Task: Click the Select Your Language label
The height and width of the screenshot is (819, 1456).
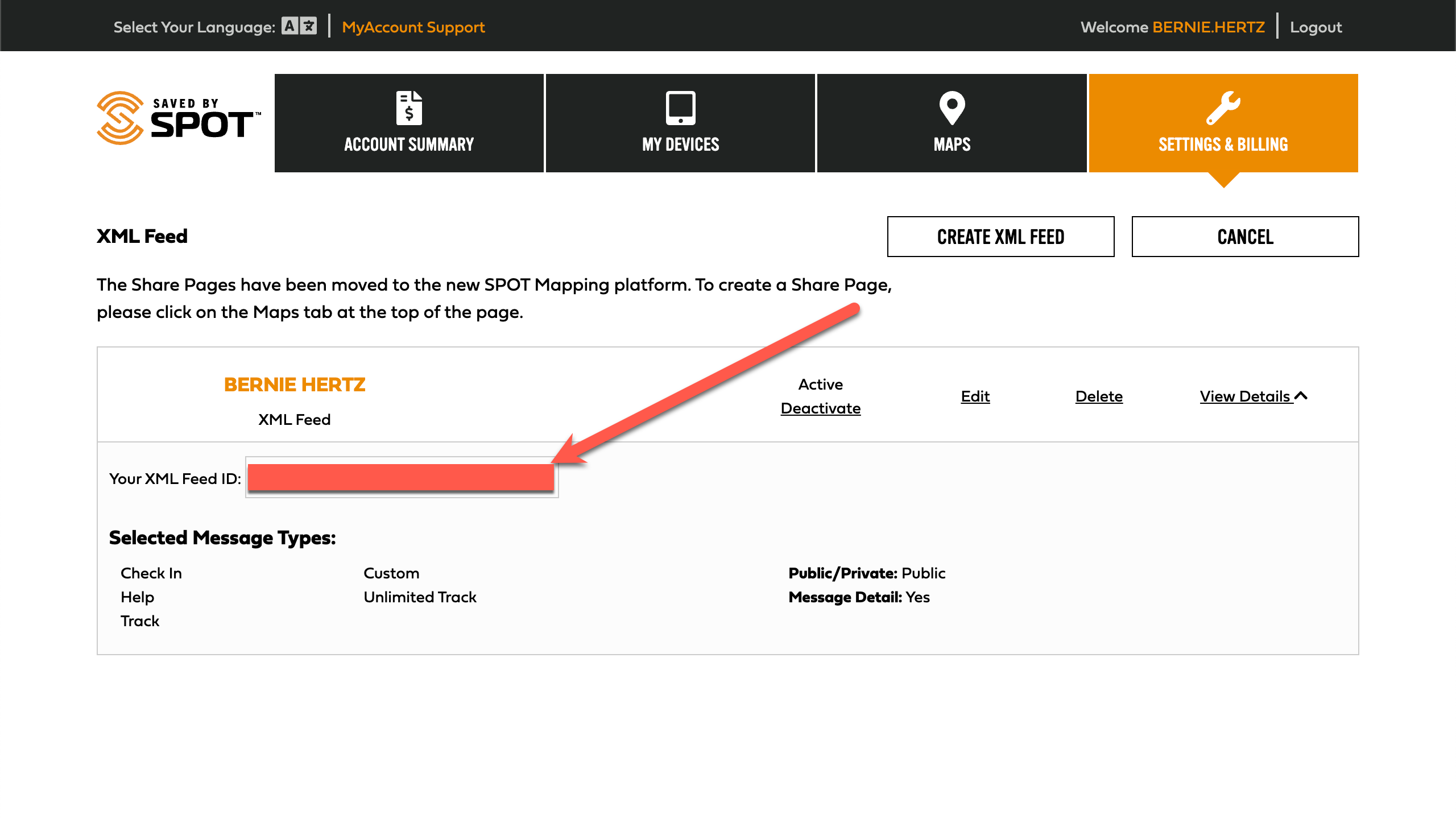Action: (x=195, y=27)
